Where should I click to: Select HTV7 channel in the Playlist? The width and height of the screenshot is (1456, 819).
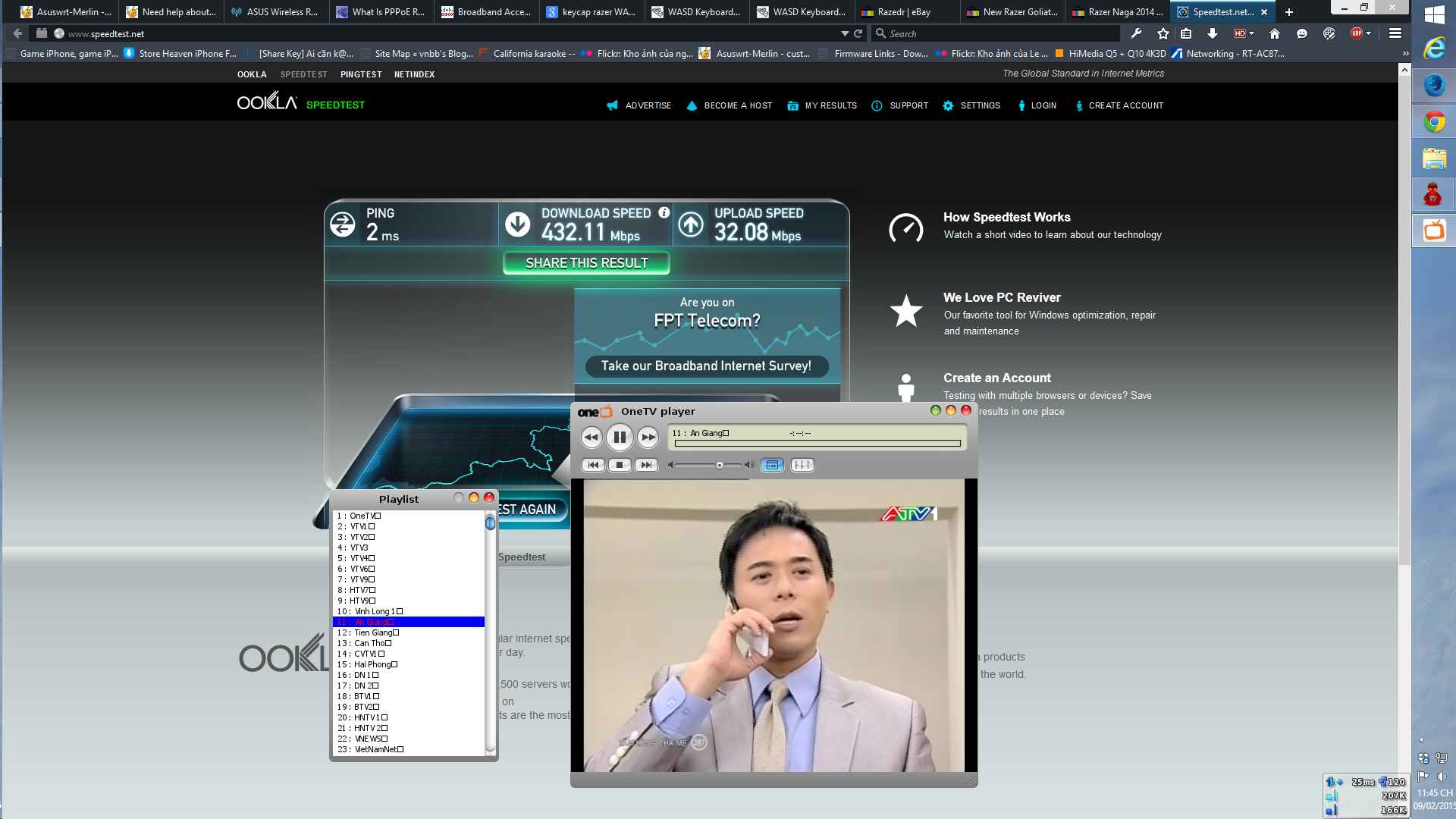point(408,590)
